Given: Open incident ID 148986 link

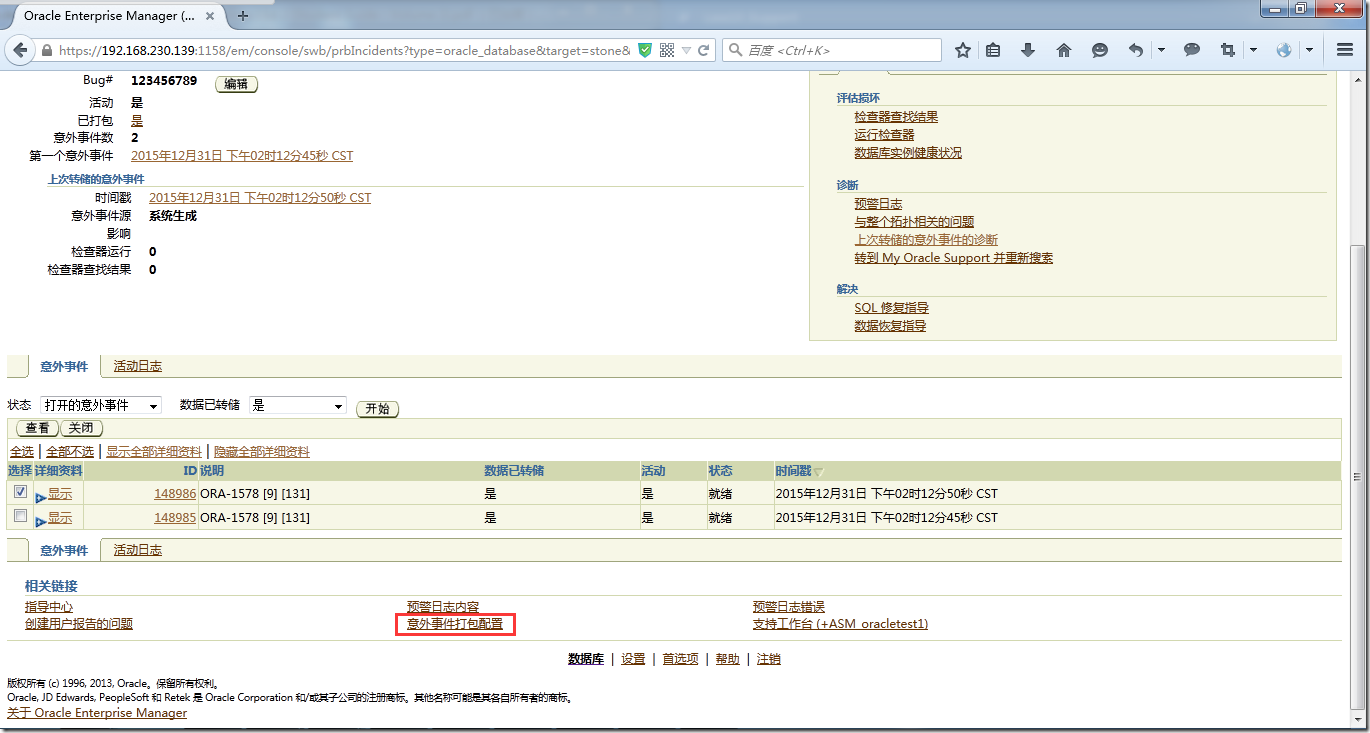Looking at the screenshot, I should 175,493.
